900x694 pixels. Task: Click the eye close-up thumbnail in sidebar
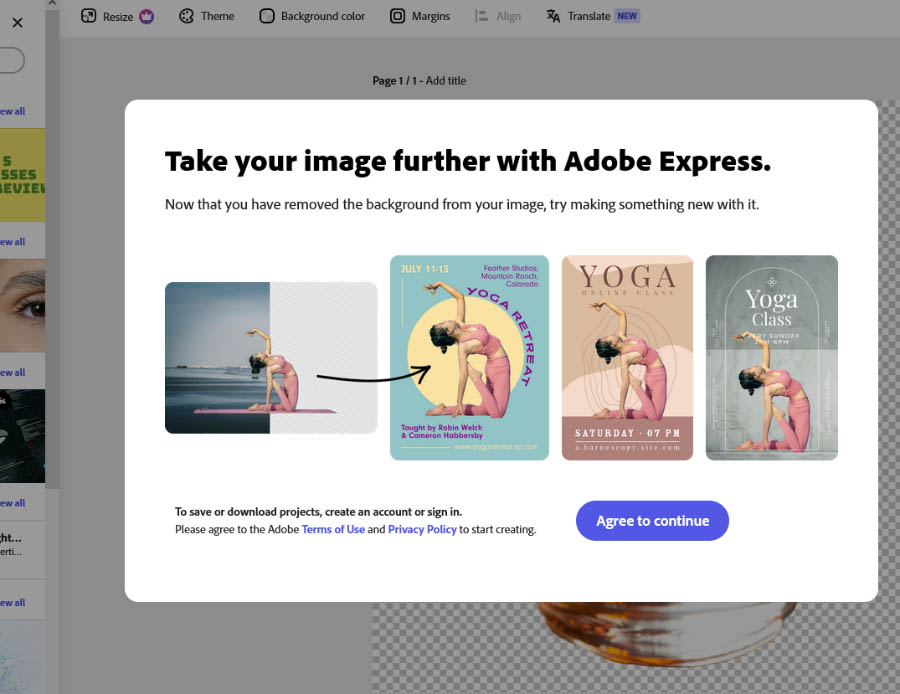click(x=22, y=305)
